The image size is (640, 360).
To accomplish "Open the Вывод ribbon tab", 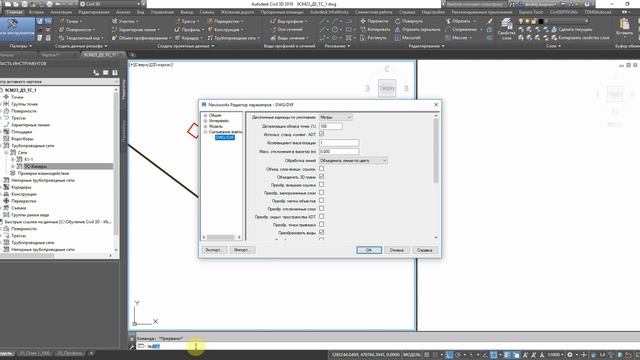I will click(187, 12).
